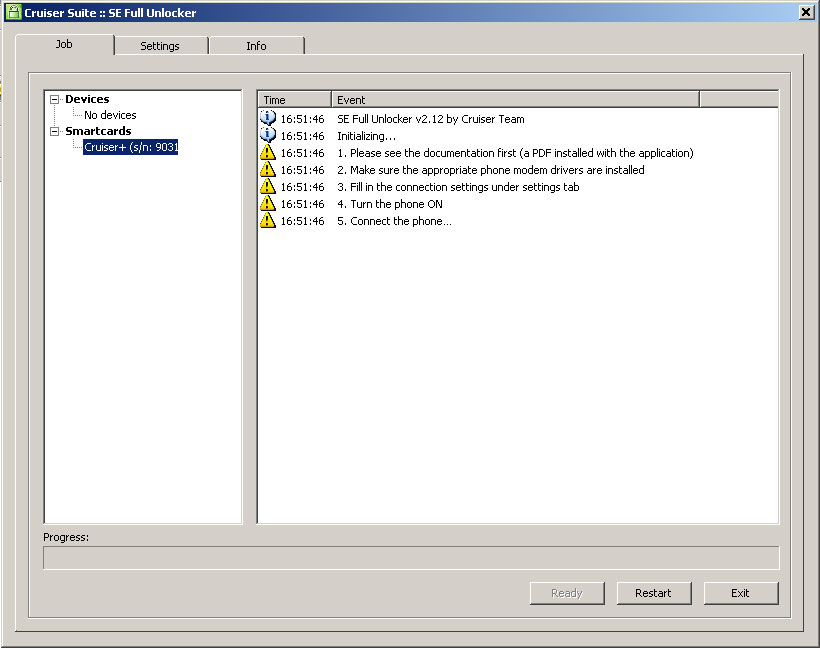The height and width of the screenshot is (648, 820).
Task: Select row '4. Turn the phone ON'
Action: [x=518, y=203]
